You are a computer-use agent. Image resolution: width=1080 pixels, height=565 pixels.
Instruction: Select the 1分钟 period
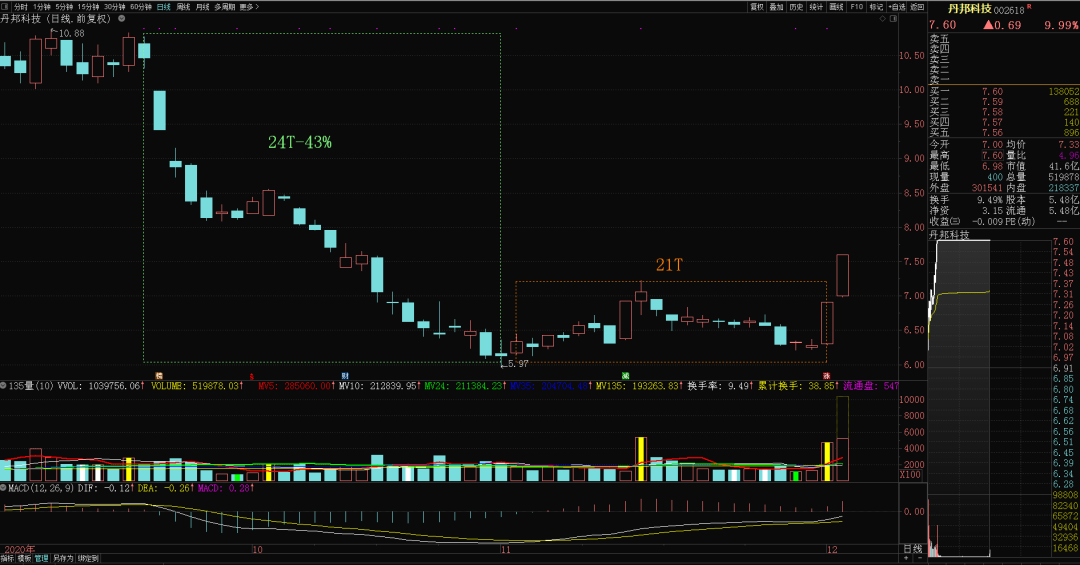pos(42,6)
